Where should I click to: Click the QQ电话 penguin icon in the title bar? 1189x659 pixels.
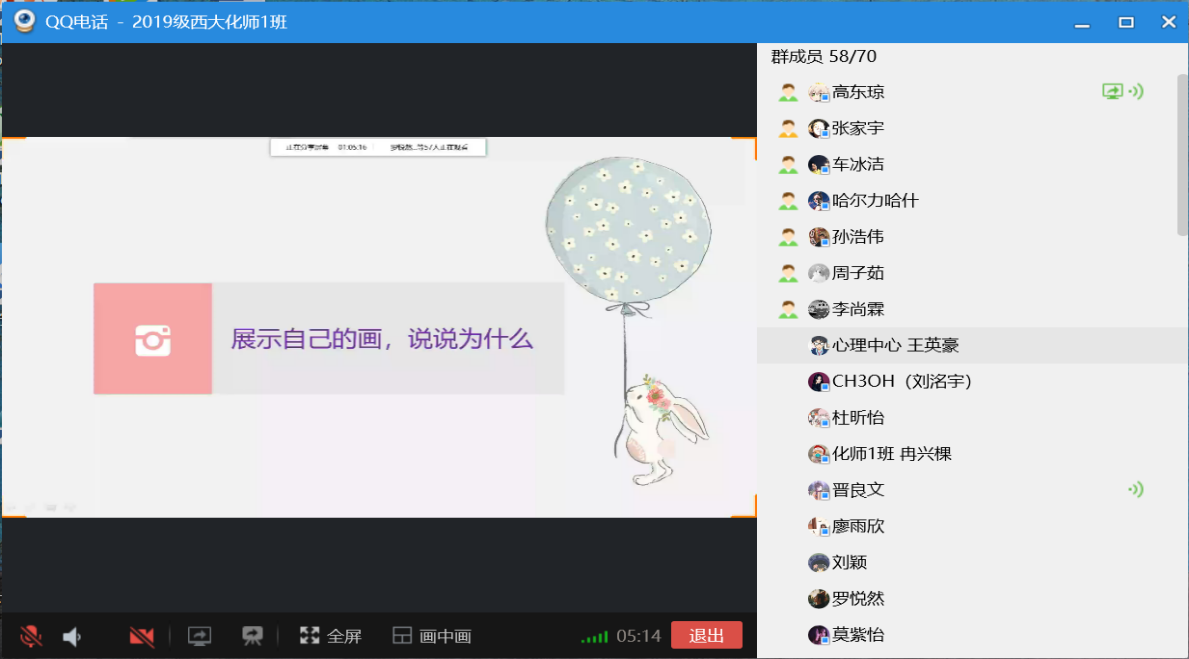point(24,21)
